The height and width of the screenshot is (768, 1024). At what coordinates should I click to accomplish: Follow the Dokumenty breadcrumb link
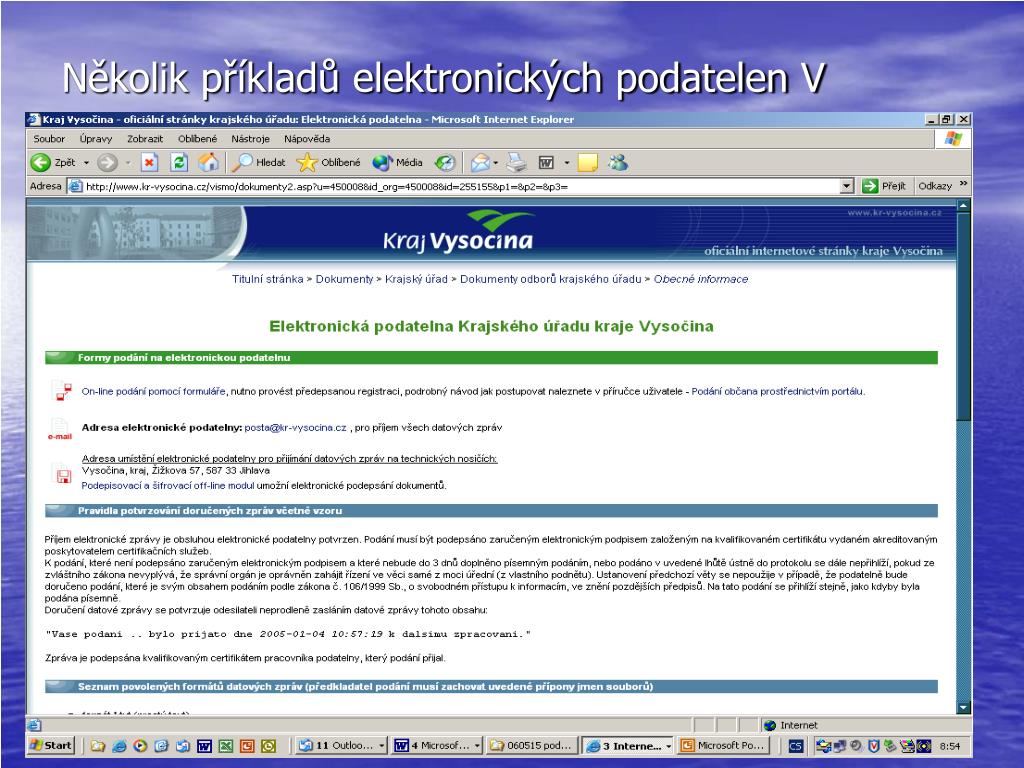pyautogui.click(x=344, y=279)
